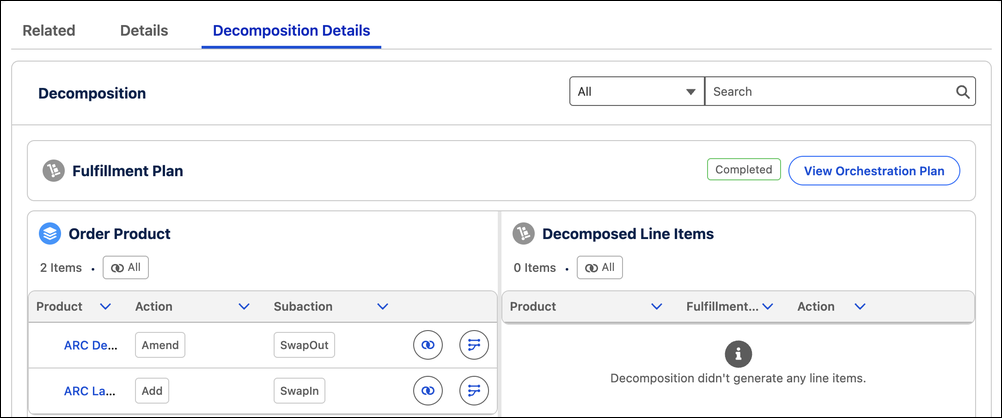This screenshot has height=418, width=1002.
Task: Expand the Subaction column menu
Action: click(383, 307)
